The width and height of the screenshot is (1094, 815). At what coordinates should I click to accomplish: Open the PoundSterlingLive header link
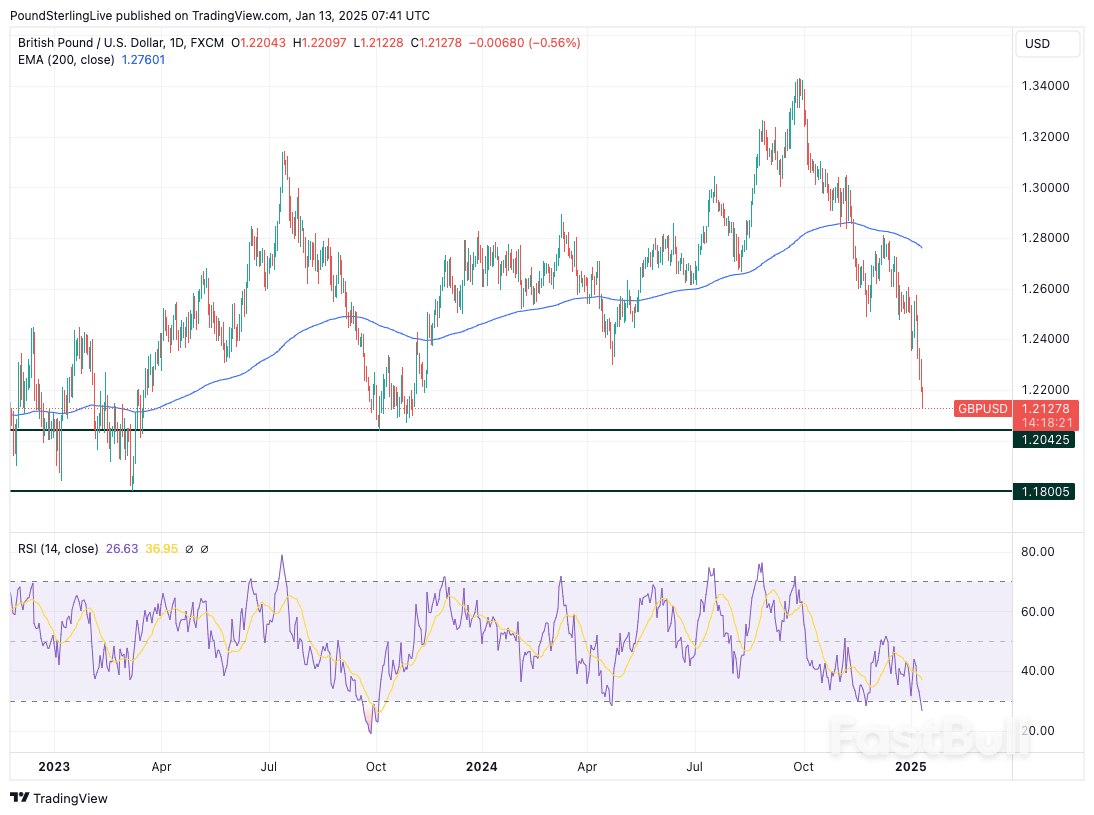coord(60,15)
